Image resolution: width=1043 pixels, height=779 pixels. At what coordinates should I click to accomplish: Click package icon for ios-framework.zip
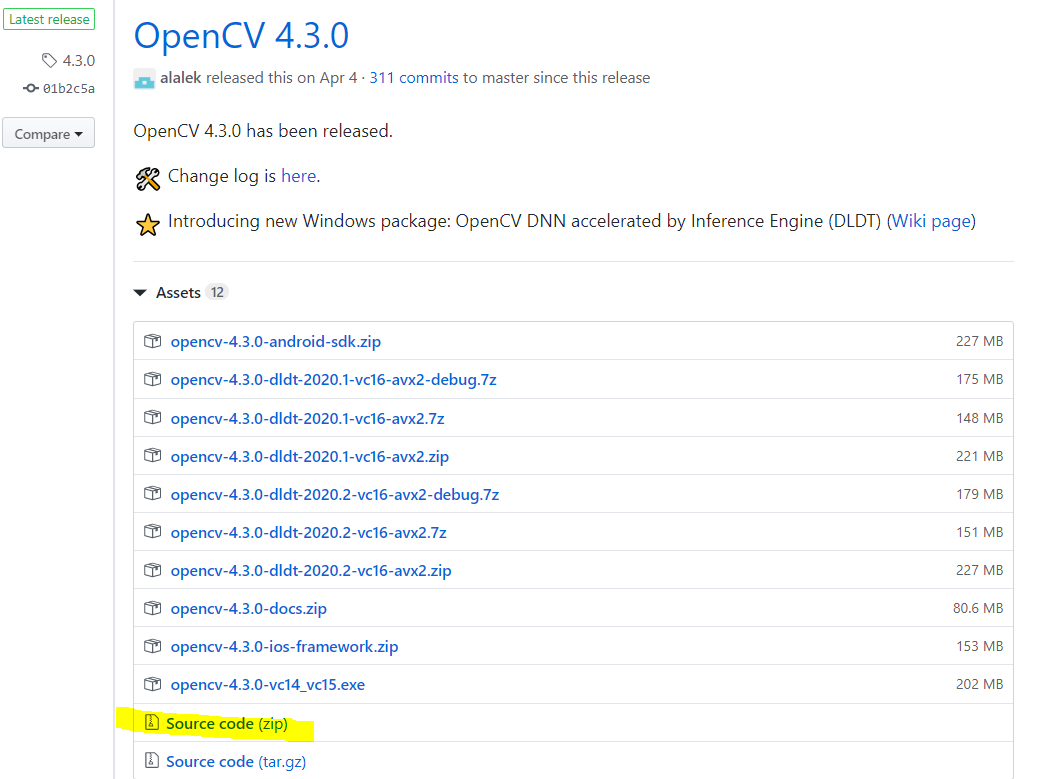(152, 646)
